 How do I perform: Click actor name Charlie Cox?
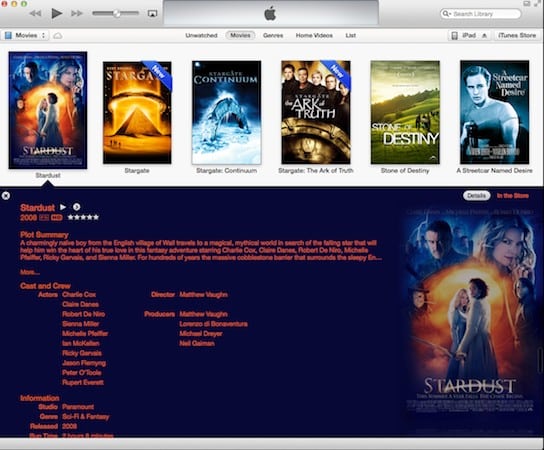pos(79,295)
